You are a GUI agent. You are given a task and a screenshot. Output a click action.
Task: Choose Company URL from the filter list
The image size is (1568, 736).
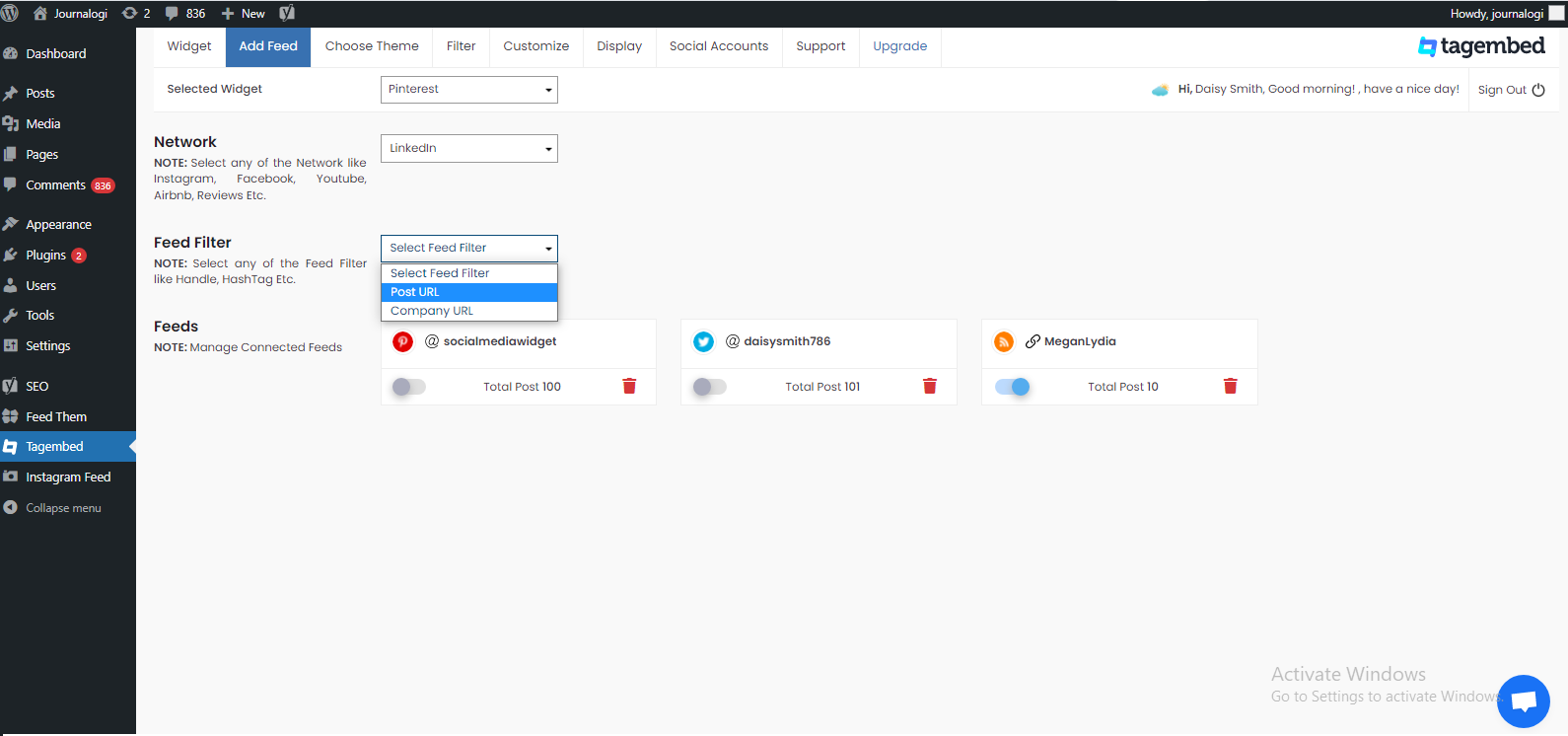(x=469, y=311)
